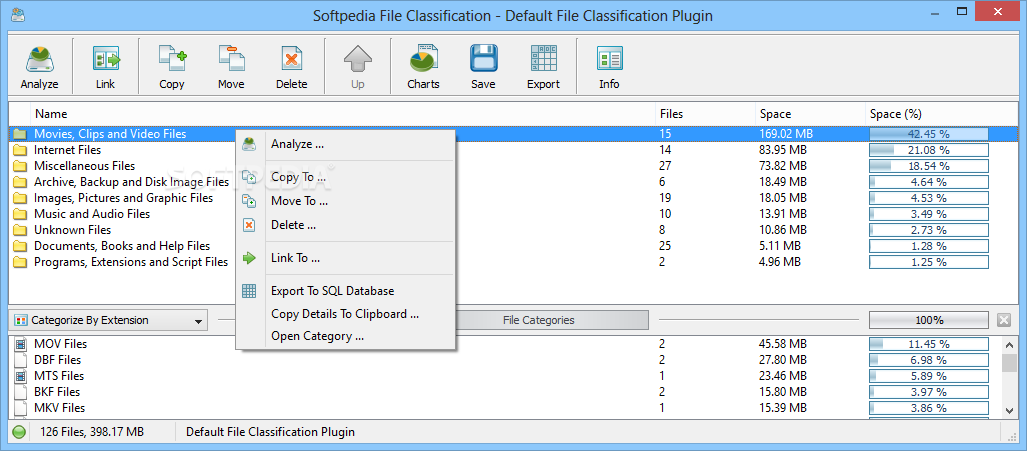Choose Link To ... from context menu
1027x451 pixels.
tap(345, 258)
